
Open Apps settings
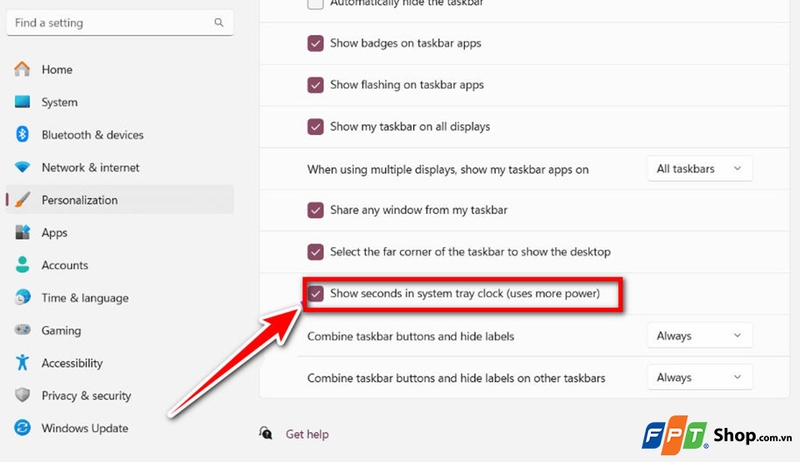[119, 232]
